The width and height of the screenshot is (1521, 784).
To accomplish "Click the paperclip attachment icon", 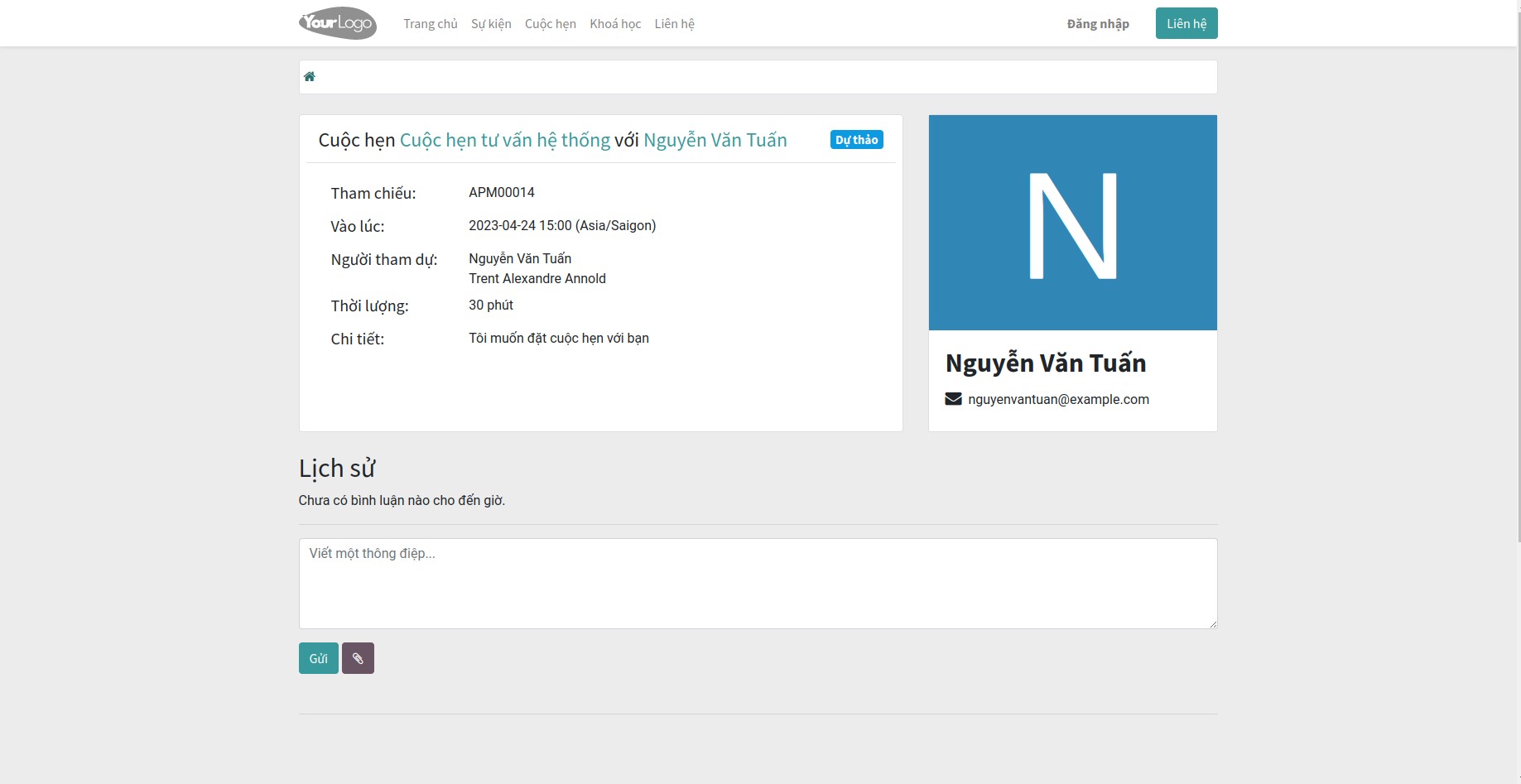I will [x=358, y=658].
